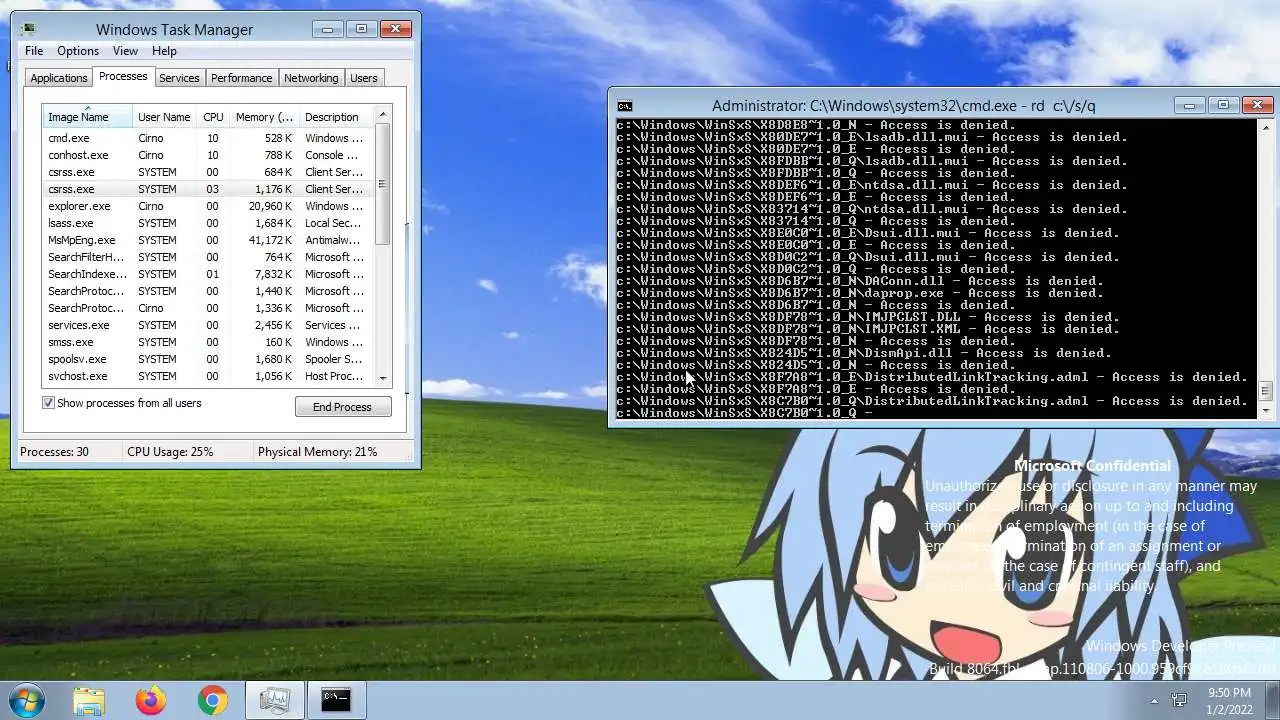Select the explorer.exe process row

point(207,206)
